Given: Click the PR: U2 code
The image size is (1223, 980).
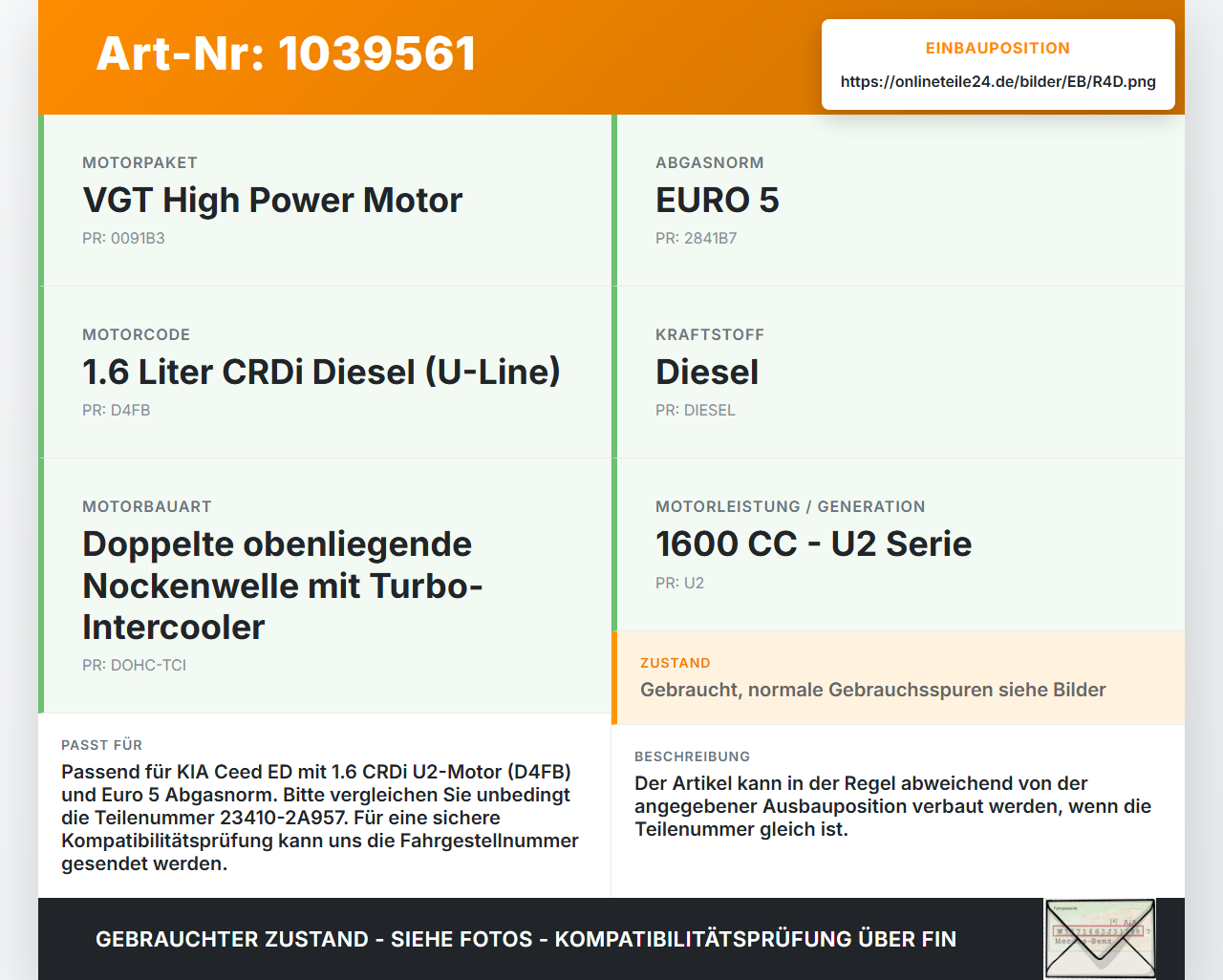Looking at the screenshot, I should tap(679, 583).
